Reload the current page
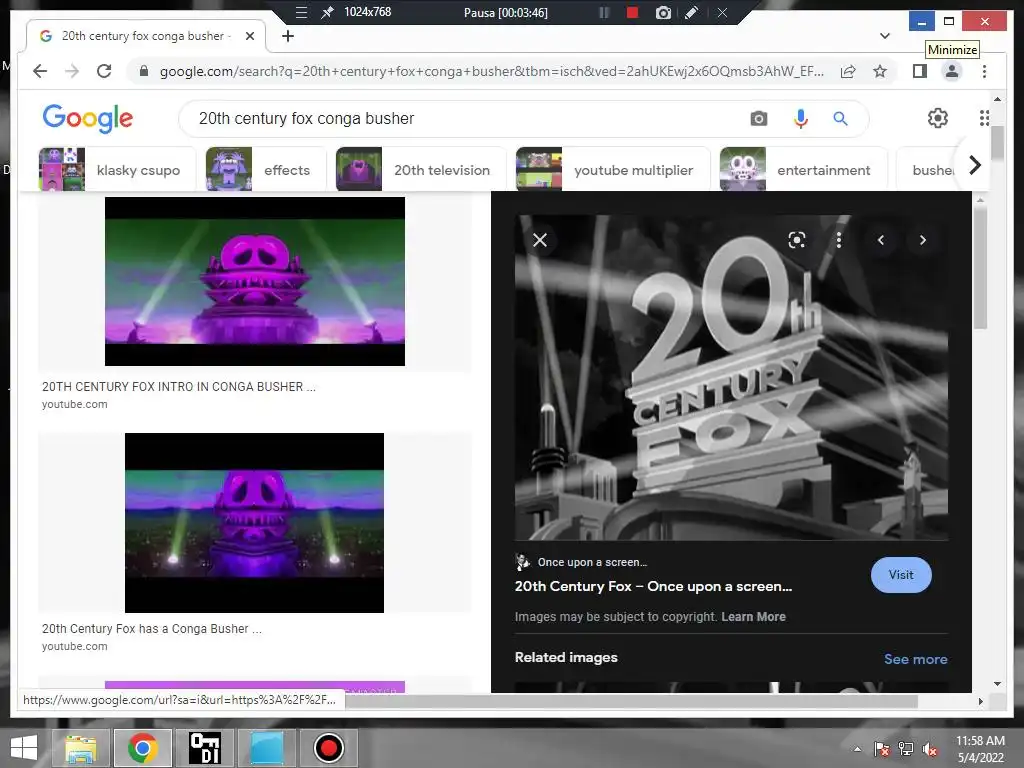This screenshot has height=768, width=1024. point(104,71)
